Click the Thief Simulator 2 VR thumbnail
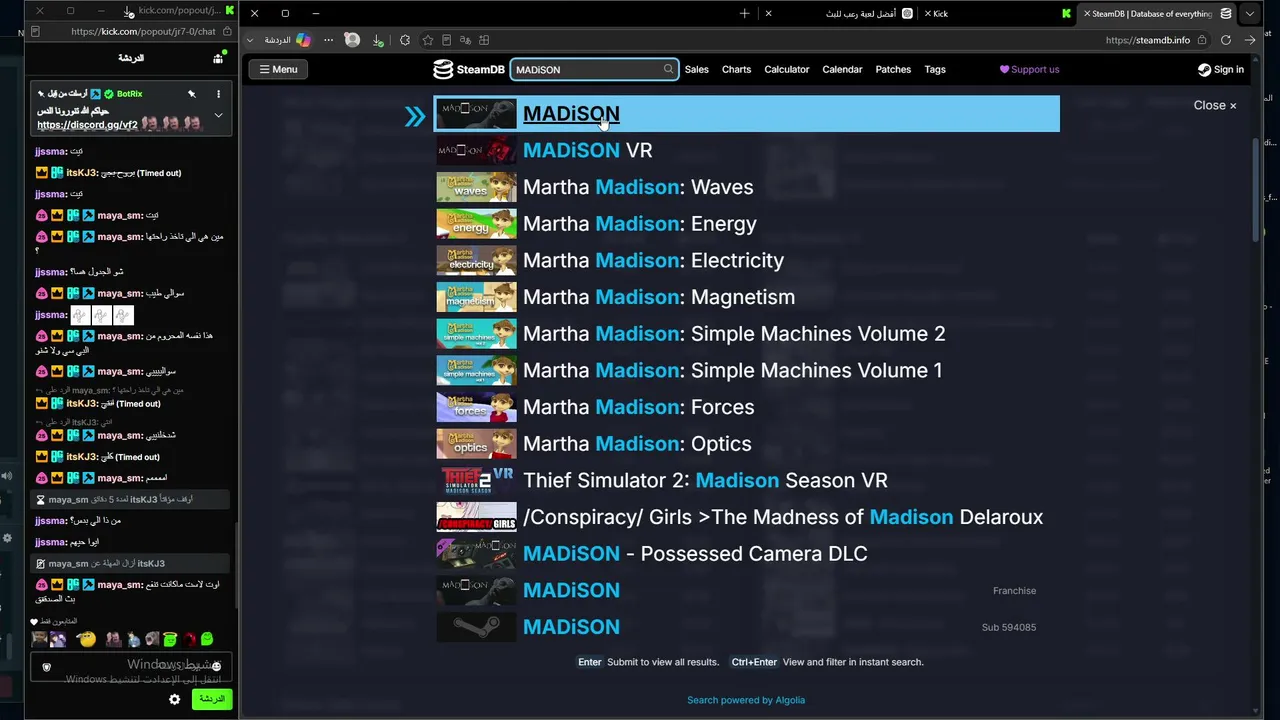This screenshot has width=1280, height=720. click(x=477, y=481)
